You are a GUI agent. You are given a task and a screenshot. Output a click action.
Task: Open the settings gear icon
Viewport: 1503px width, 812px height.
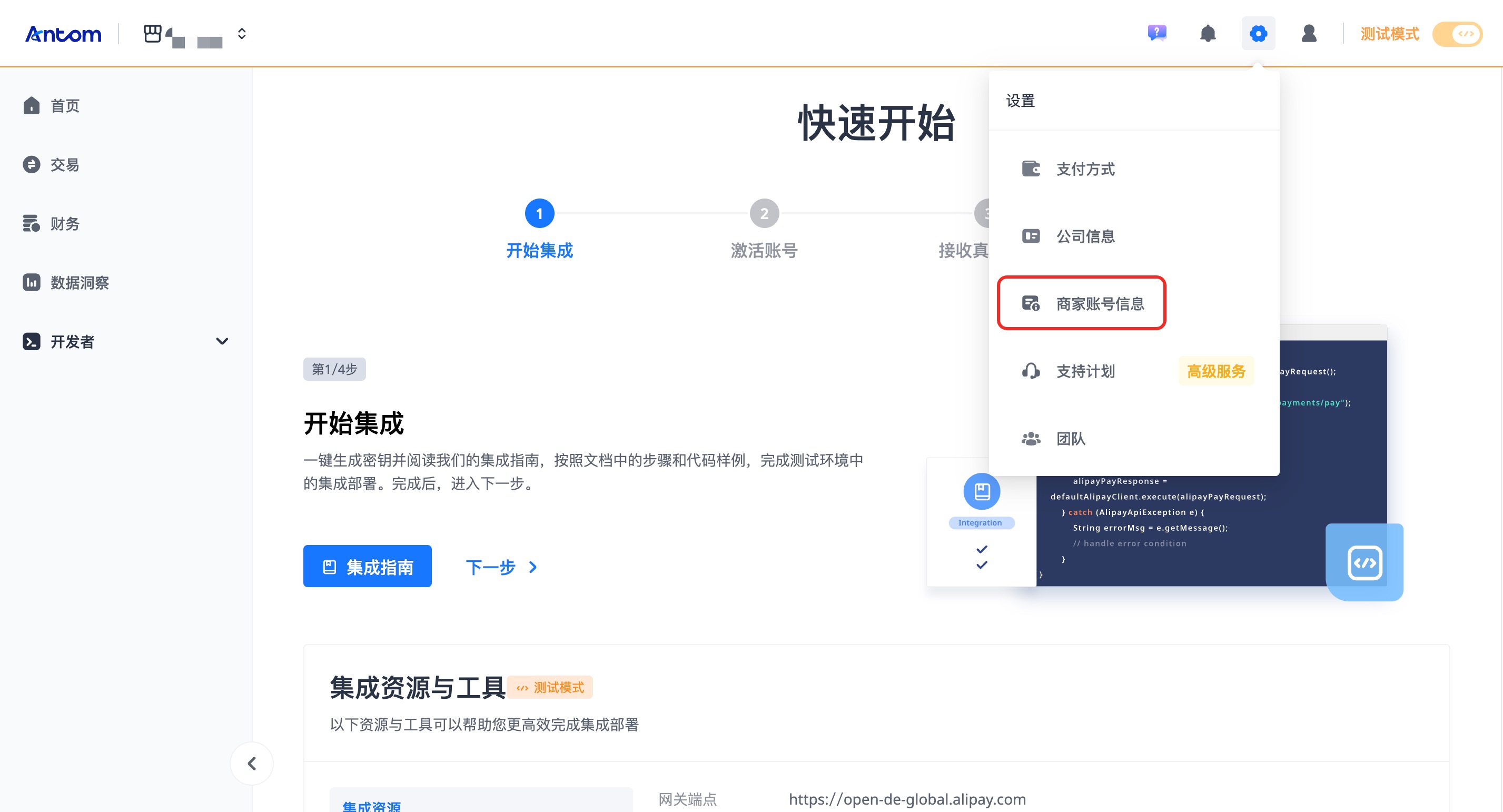tap(1259, 34)
